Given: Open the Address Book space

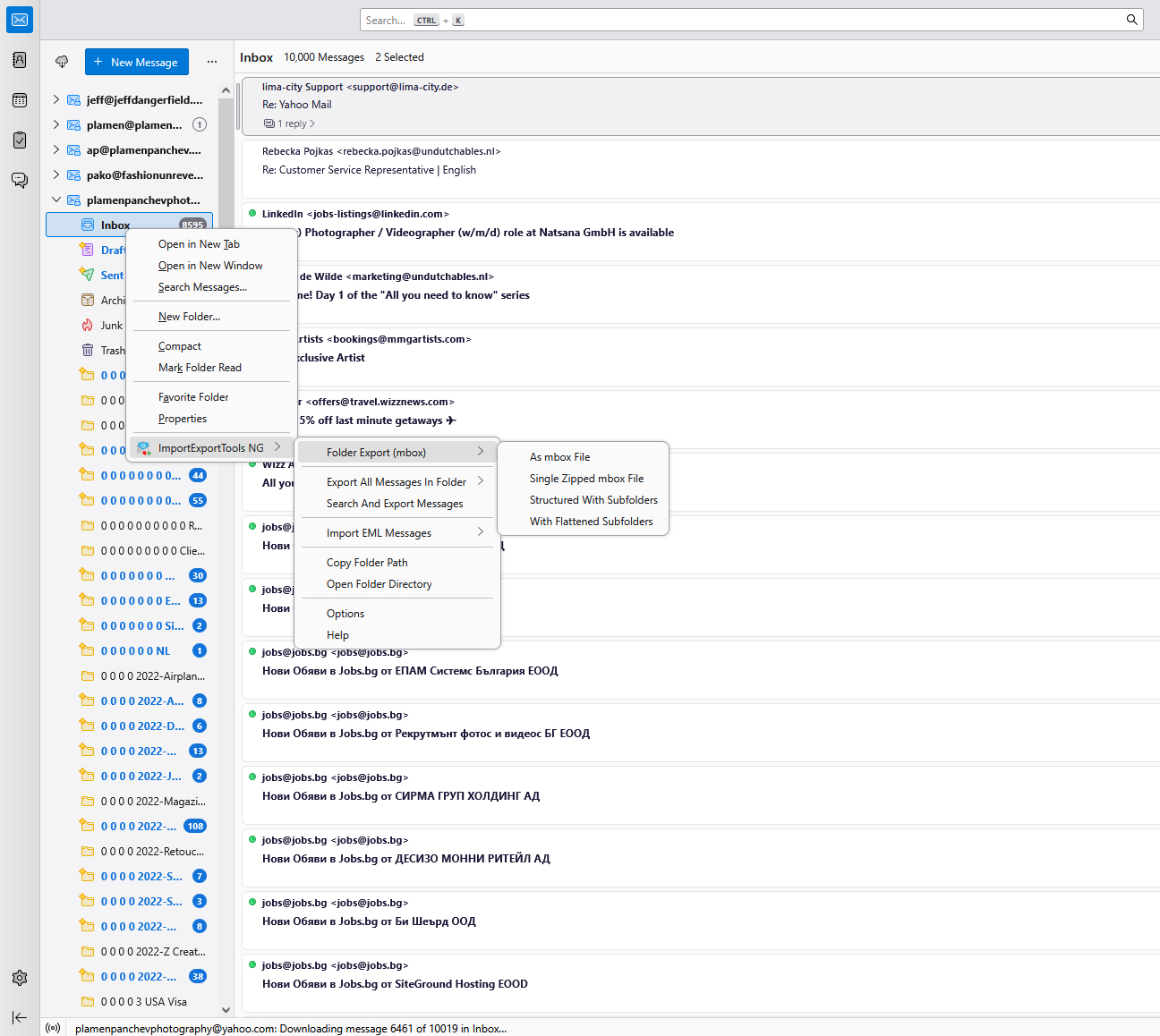Looking at the screenshot, I should [20, 60].
